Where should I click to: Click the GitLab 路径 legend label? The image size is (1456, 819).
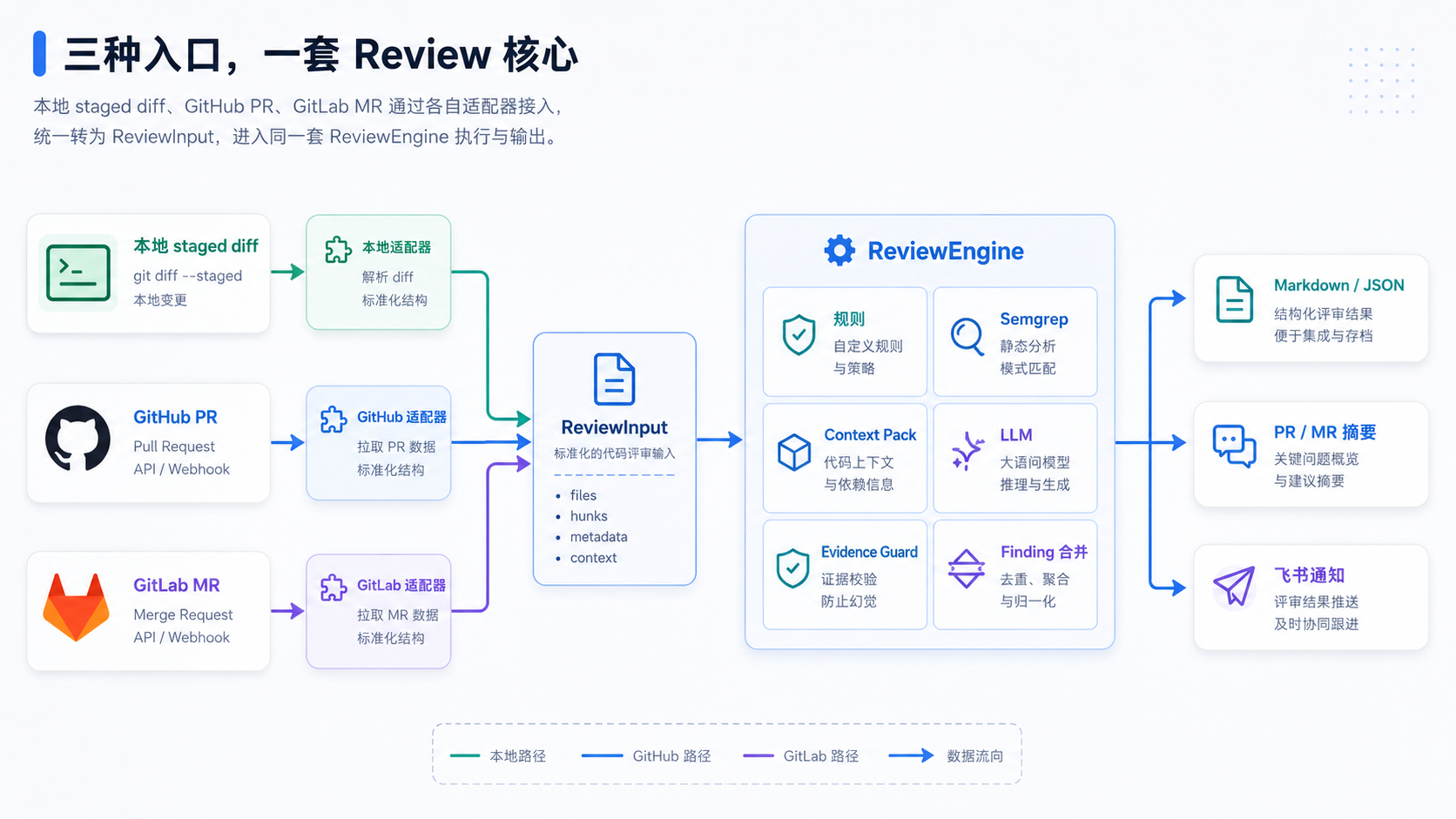coord(821,756)
